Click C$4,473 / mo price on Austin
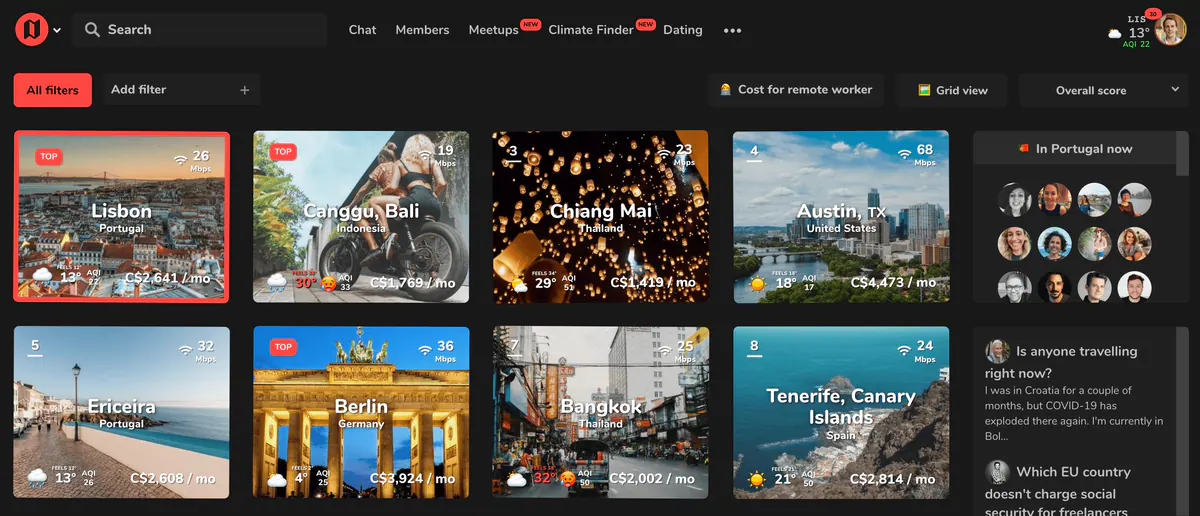The height and width of the screenshot is (516, 1200). point(893,283)
